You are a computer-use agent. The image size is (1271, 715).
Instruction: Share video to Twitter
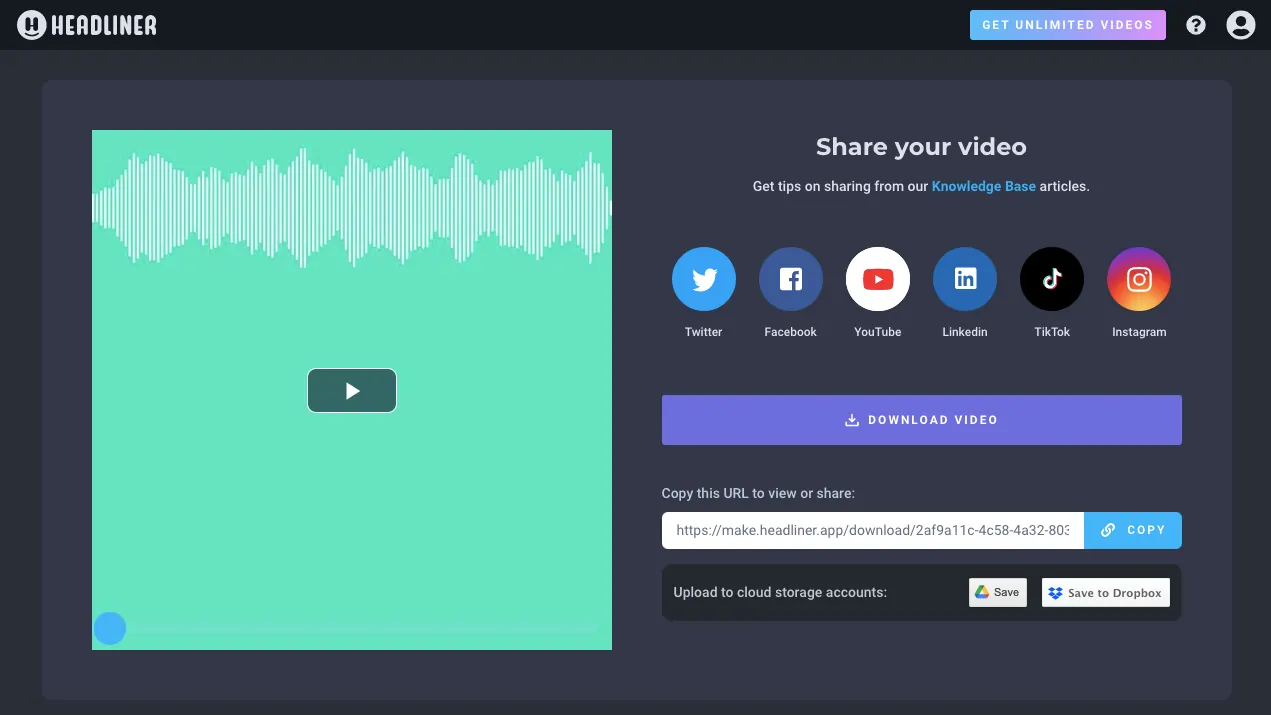click(704, 279)
